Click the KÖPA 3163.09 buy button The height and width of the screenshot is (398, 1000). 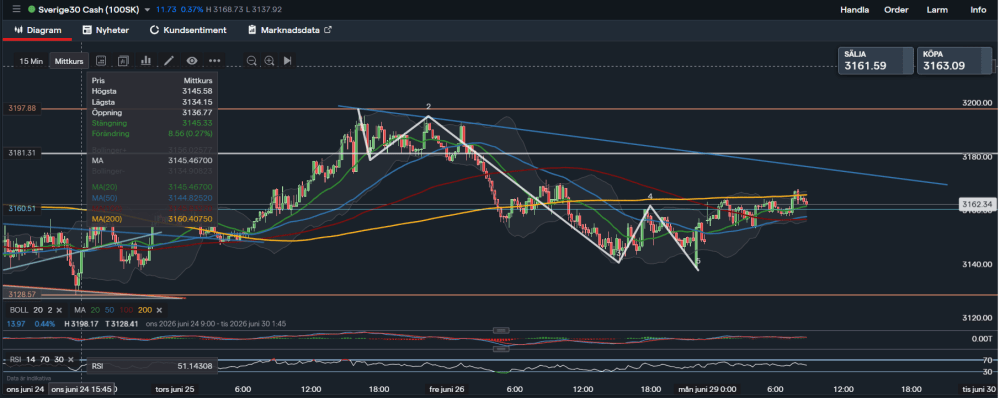pyautogui.click(x=954, y=61)
